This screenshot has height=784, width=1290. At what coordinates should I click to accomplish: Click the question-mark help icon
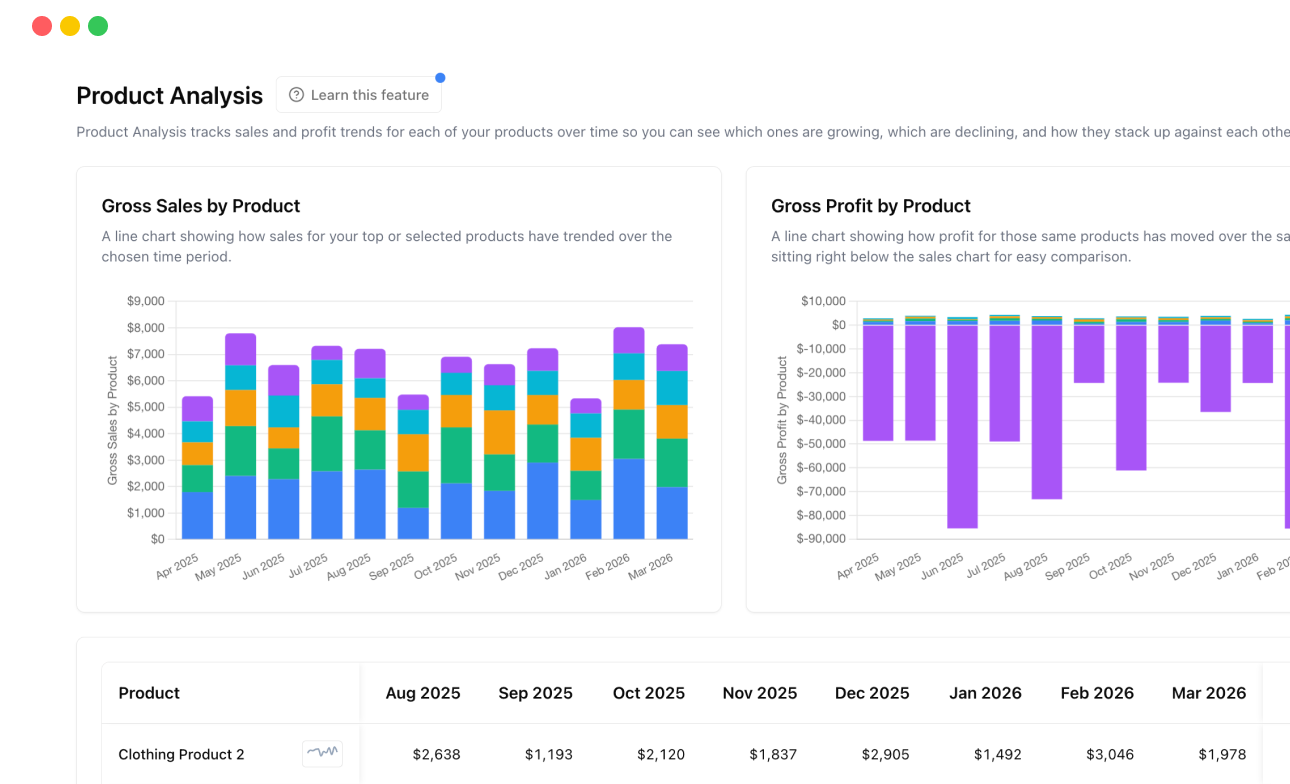click(296, 94)
